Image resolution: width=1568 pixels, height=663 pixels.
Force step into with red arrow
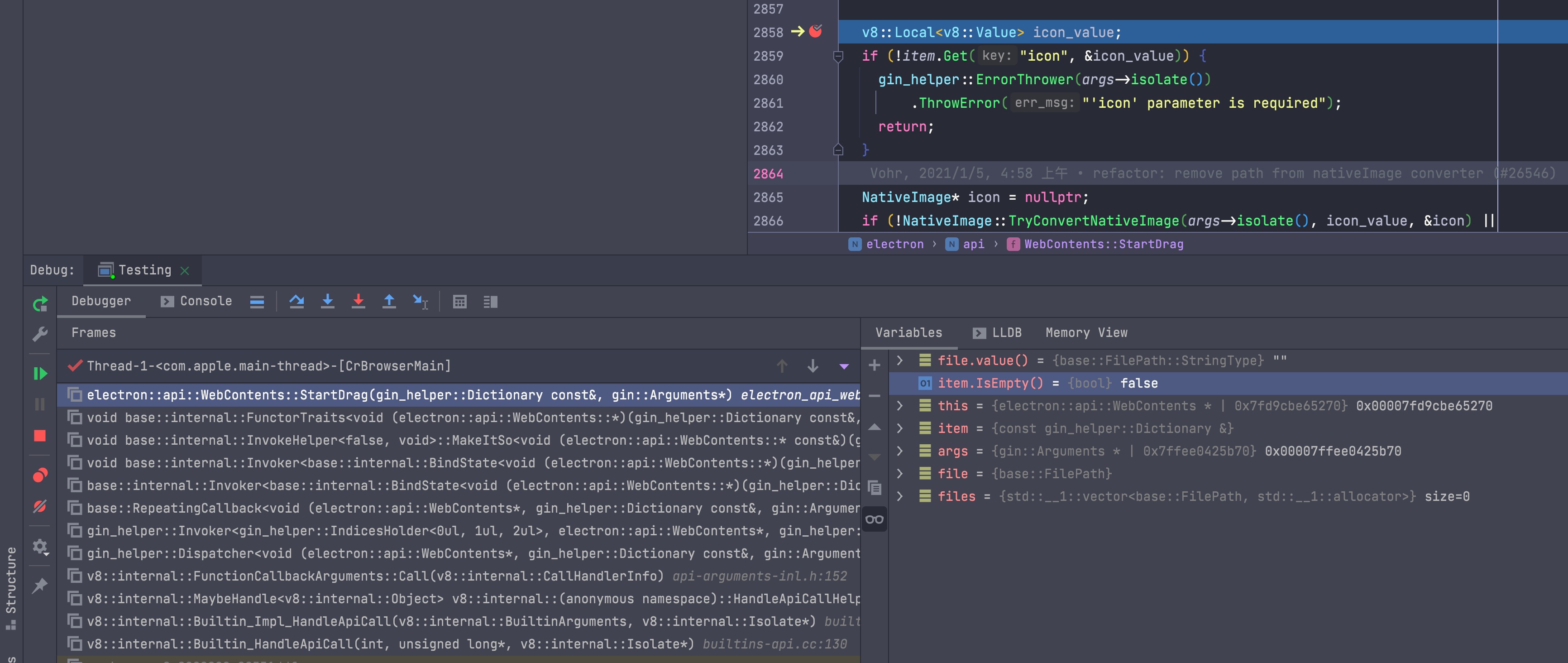359,301
